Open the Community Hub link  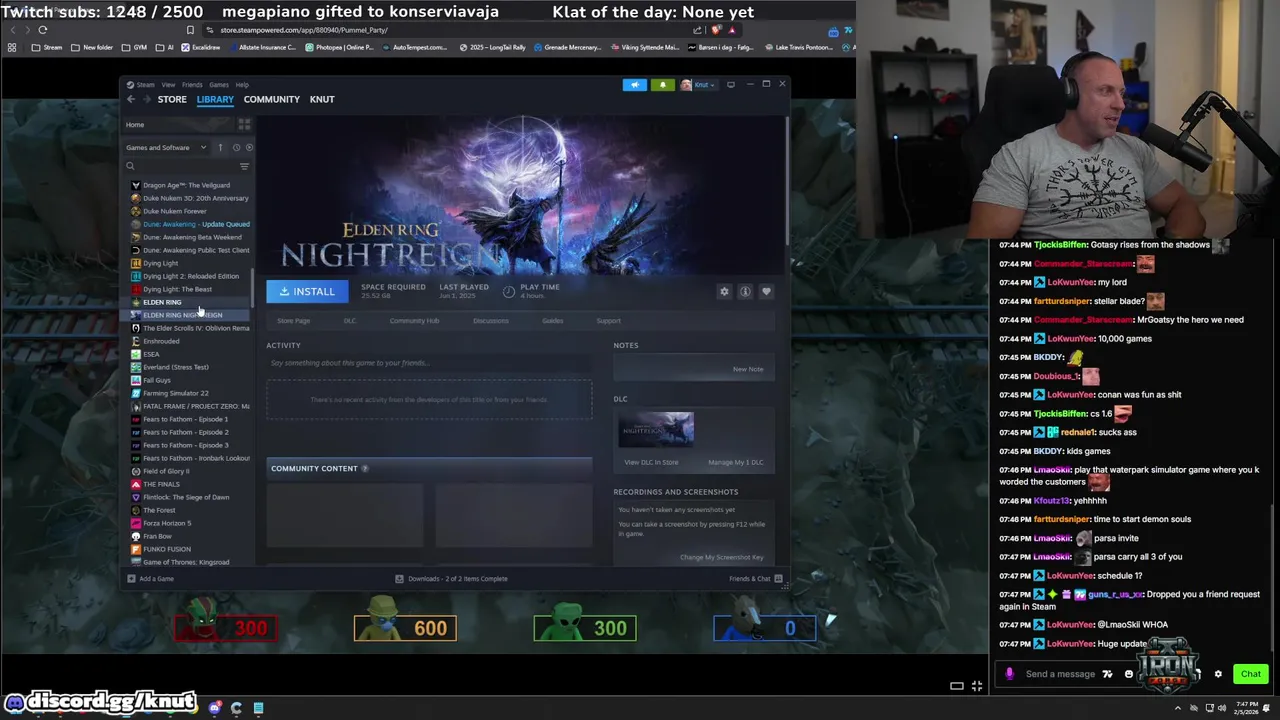[414, 321]
